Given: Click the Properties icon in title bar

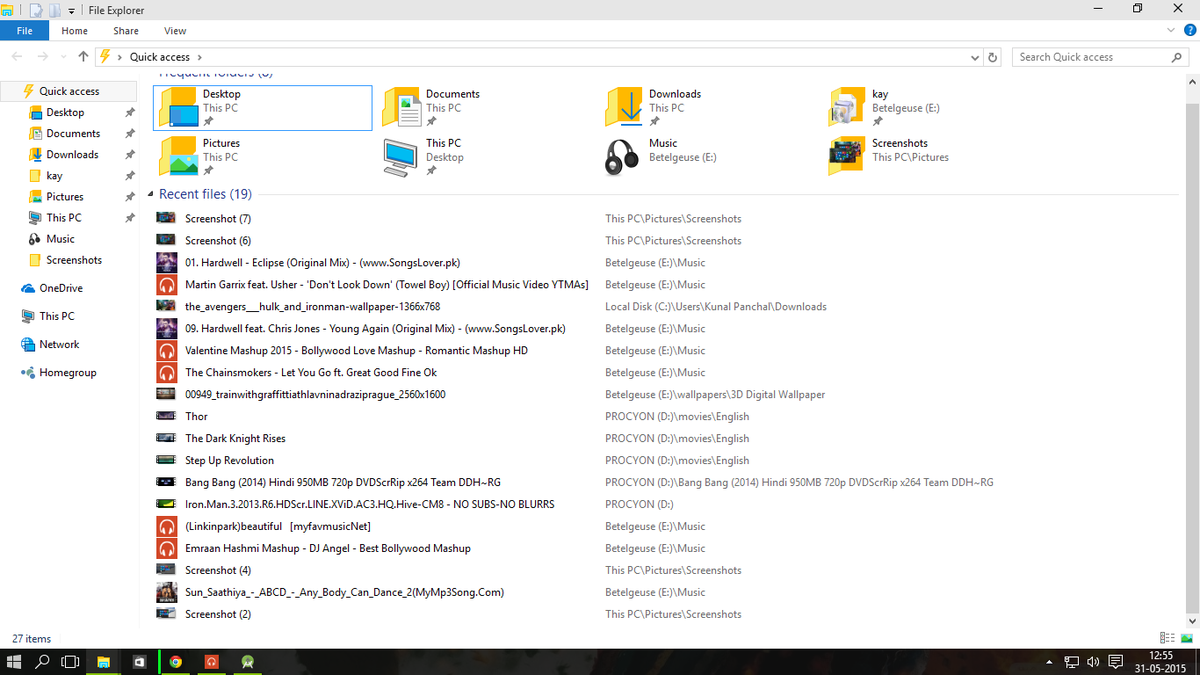Looking at the screenshot, I should 36,10.
